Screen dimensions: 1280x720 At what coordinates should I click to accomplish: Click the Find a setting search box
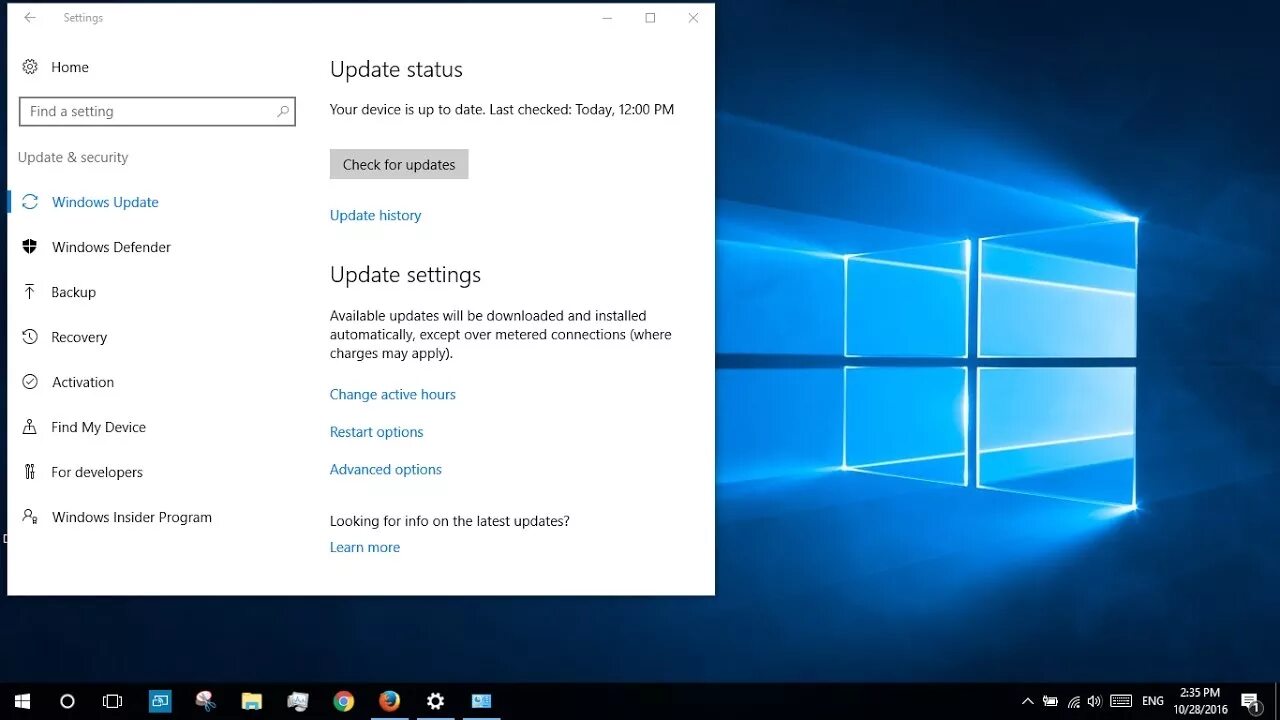[x=157, y=112]
